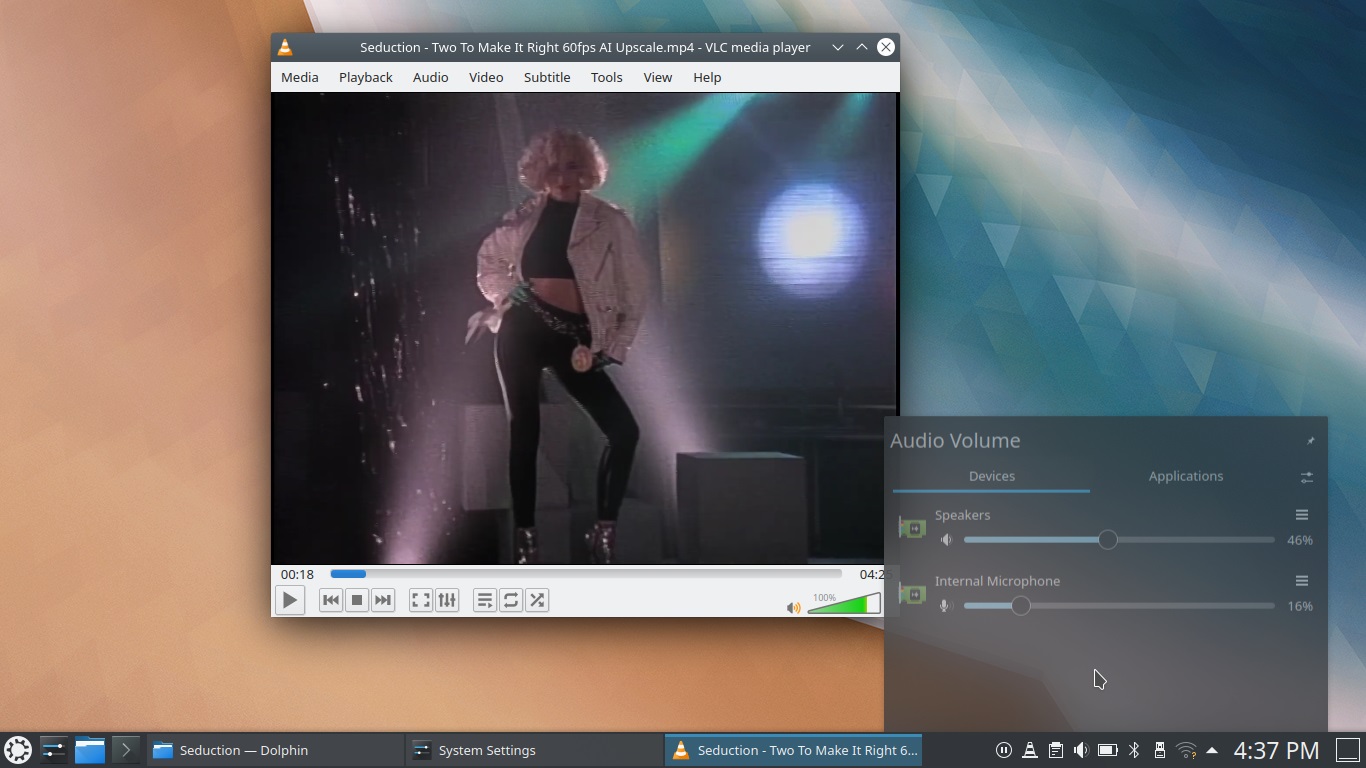Click the Speakers sound card icon
The image size is (1366, 768).
[x=912, y=527]
